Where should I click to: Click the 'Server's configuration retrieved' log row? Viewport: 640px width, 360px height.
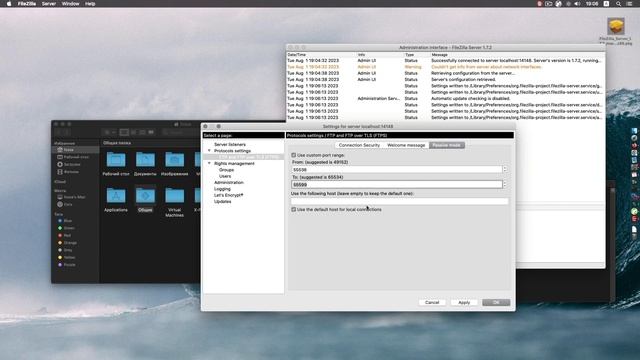[445, 80]
